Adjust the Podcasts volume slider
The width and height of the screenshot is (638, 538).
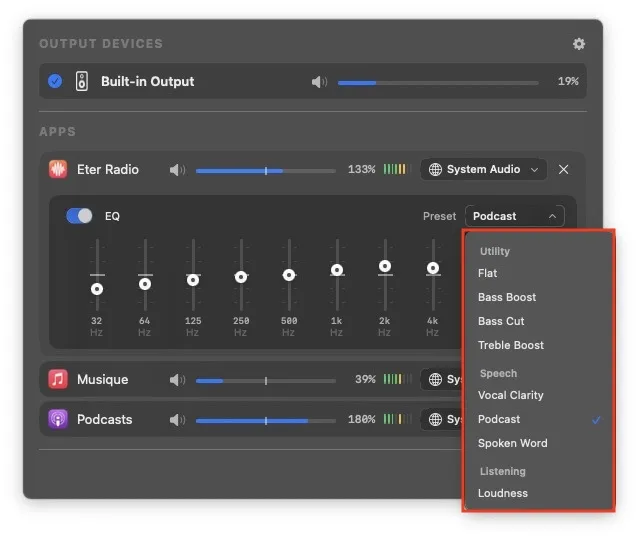click(x=266, y=421)
